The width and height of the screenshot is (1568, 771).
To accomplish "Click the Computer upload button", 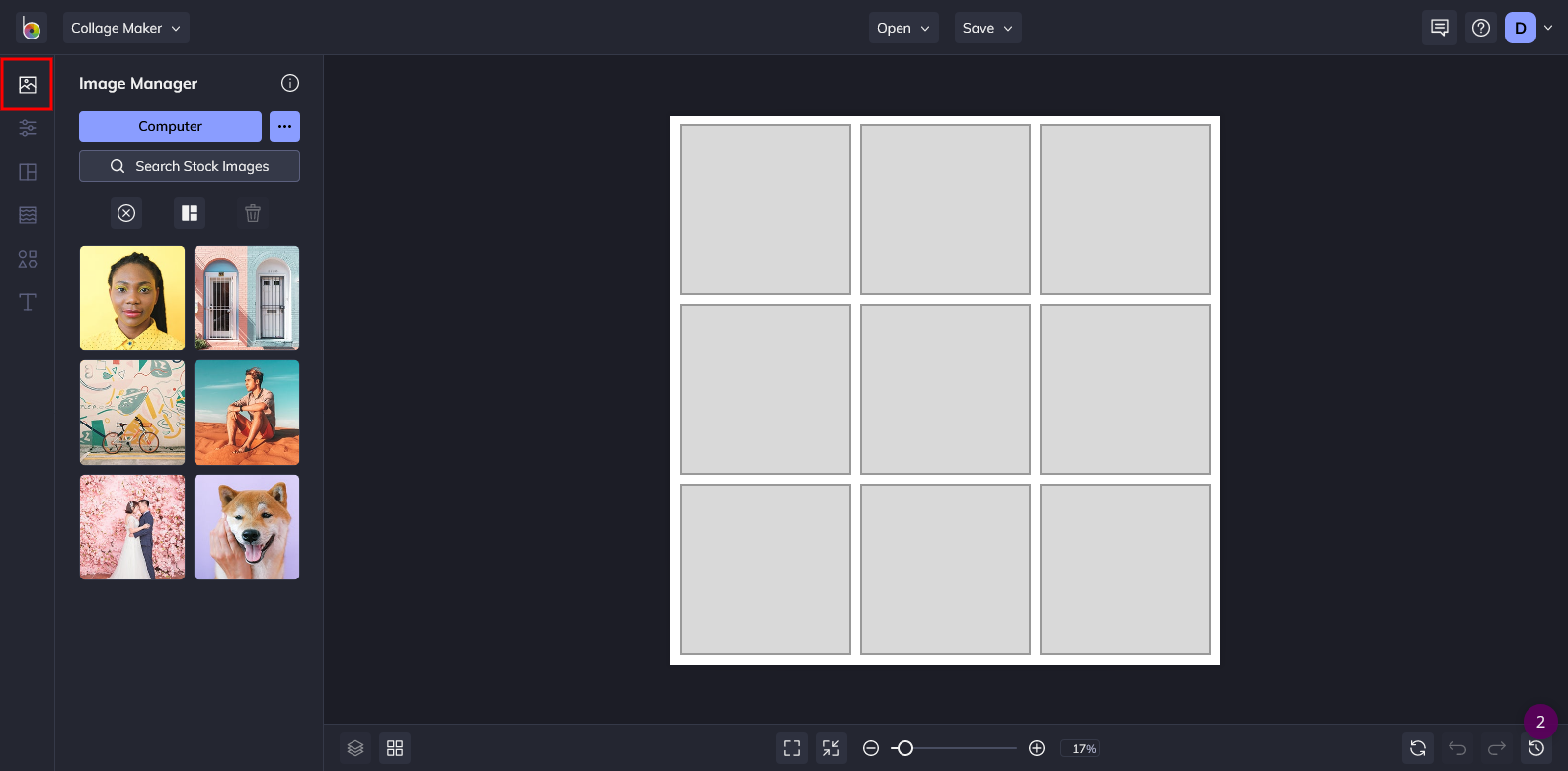I will (x=170, y=126).
